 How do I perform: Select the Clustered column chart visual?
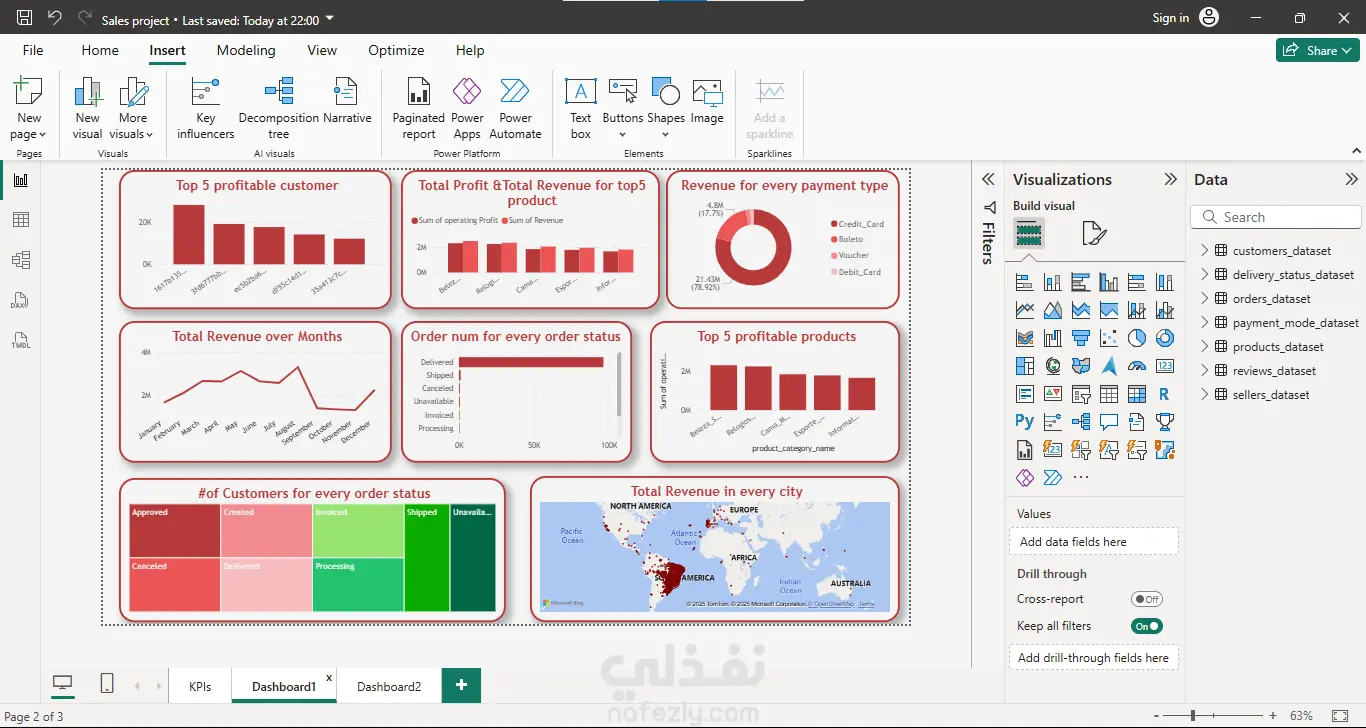(1108, 282)
